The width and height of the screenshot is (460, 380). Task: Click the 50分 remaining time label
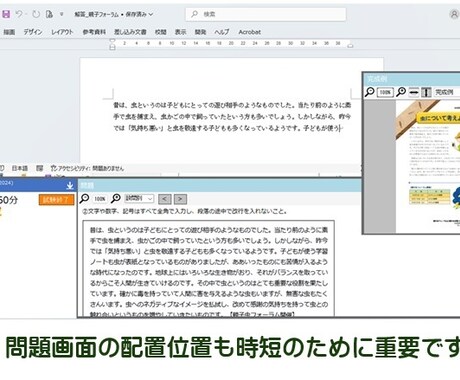pos(9,200)
